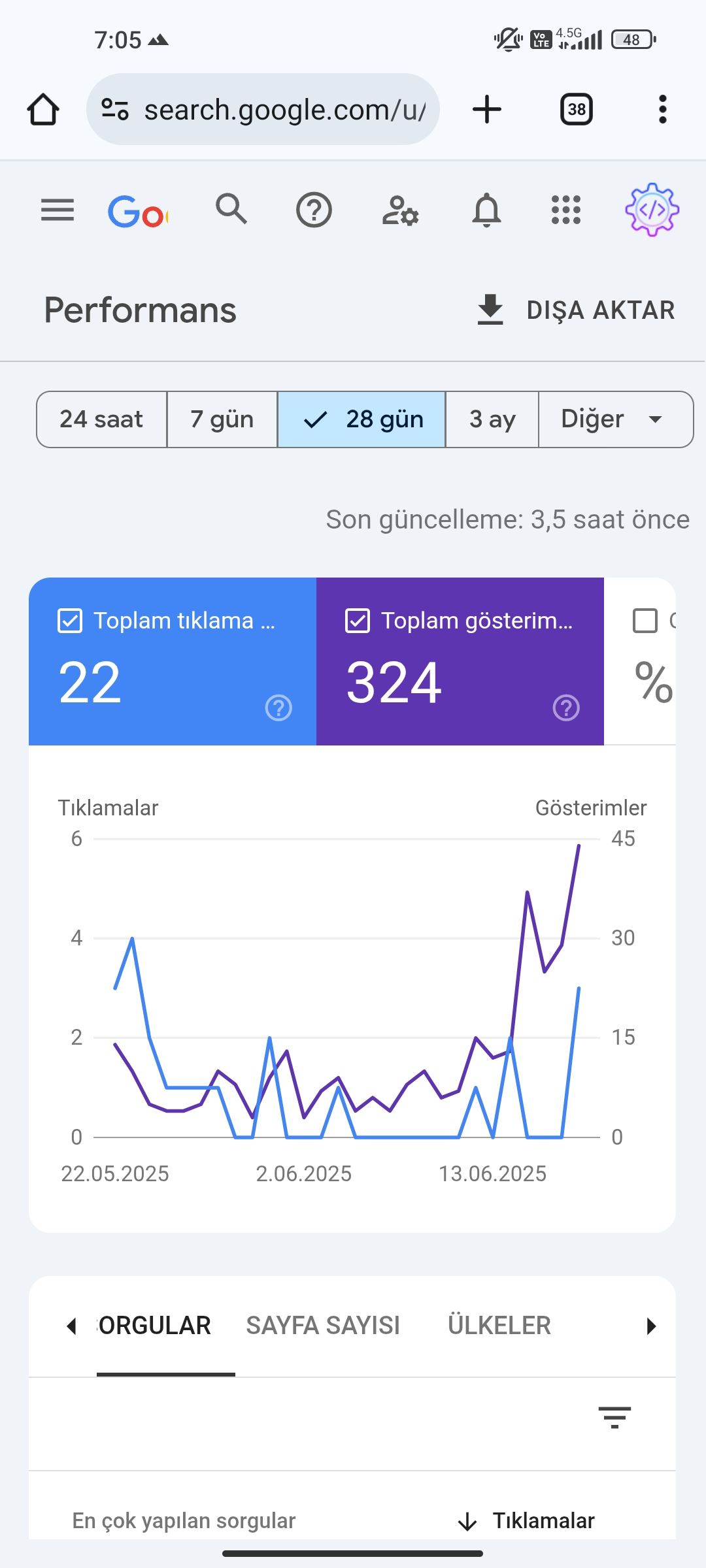
Task: Expand the Diğer date range dropdown
Action: click(616, 419)
